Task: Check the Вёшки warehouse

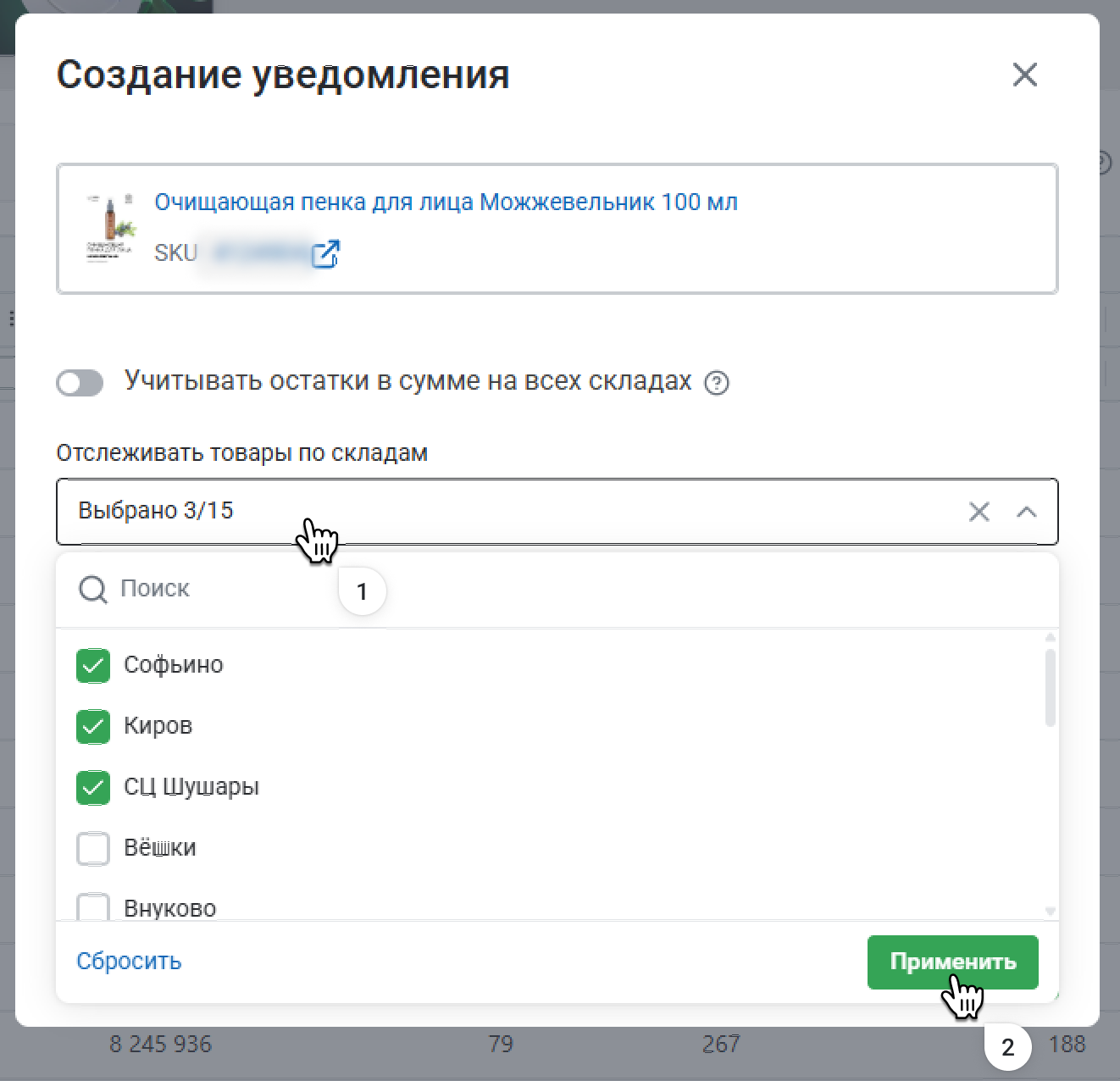Action: point(93,849)
